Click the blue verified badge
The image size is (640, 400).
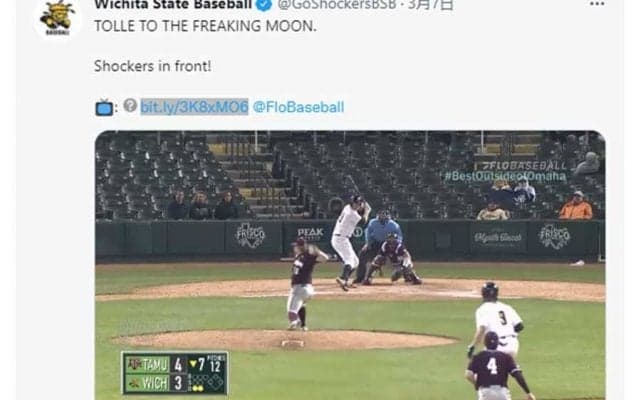[x=264, y=4]
